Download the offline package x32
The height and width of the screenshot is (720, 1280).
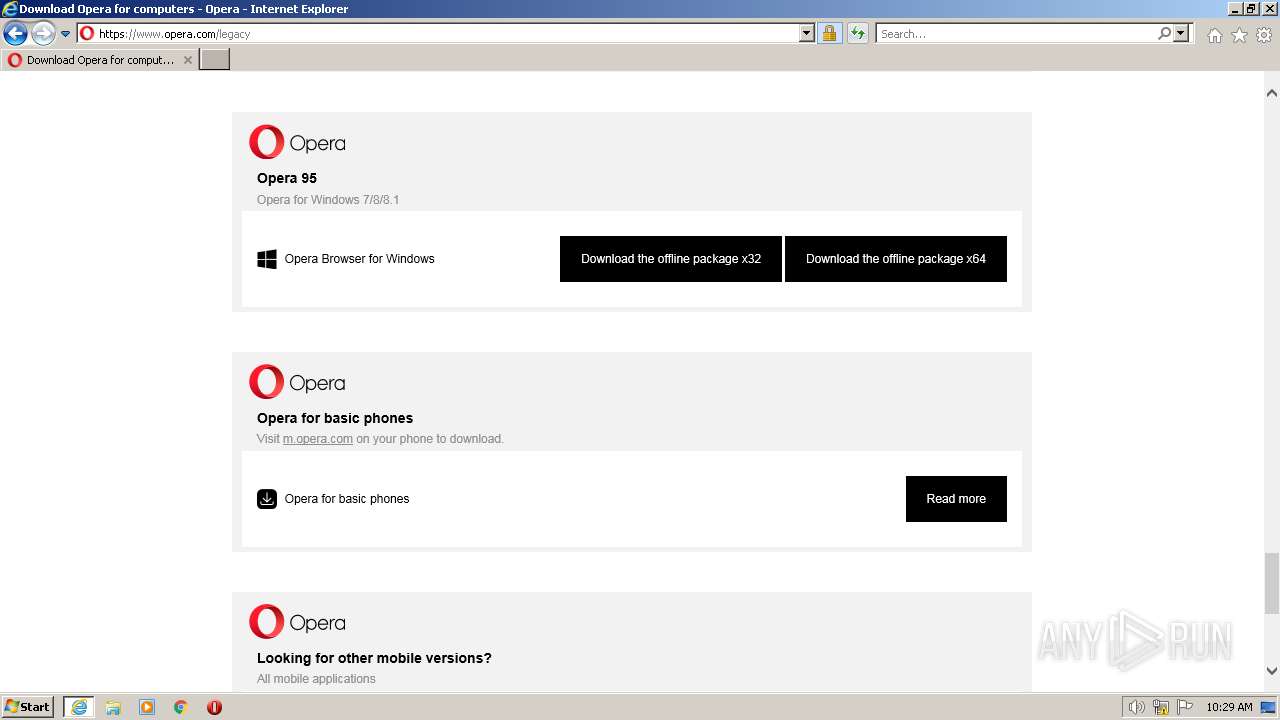coord(671,259)
